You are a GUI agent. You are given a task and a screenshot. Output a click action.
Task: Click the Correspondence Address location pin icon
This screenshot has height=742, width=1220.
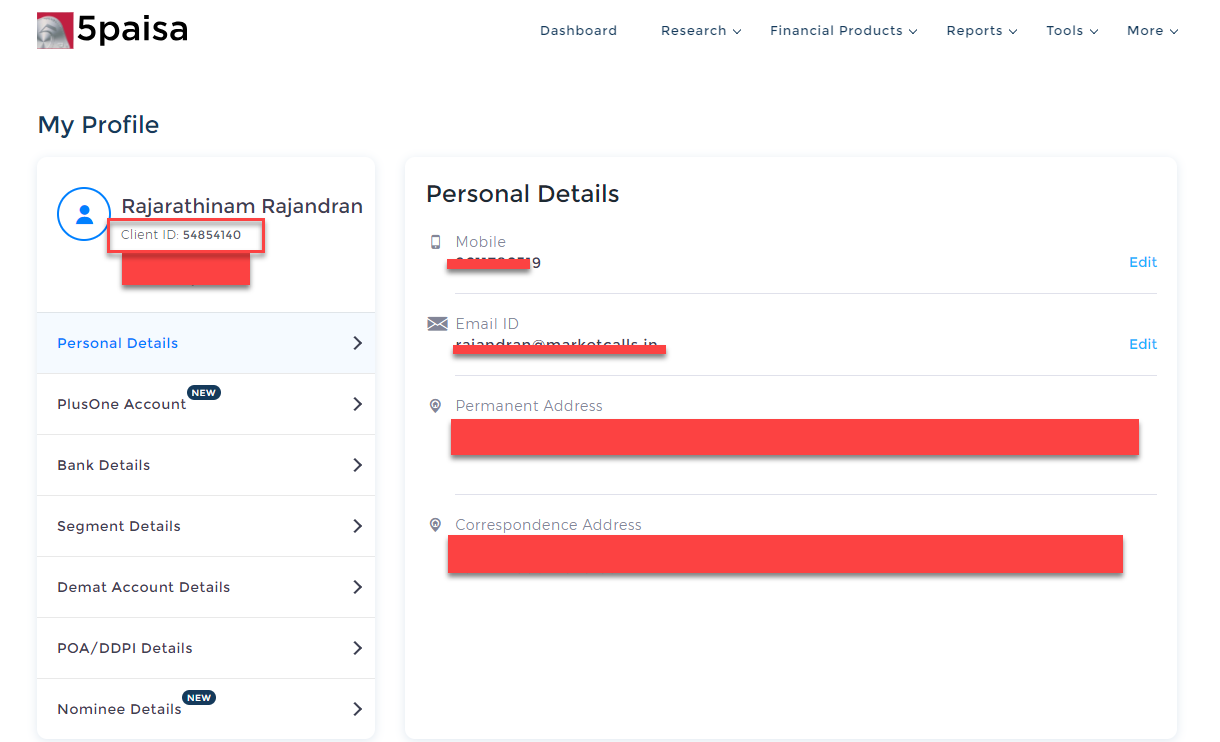(x=435, y=525)
